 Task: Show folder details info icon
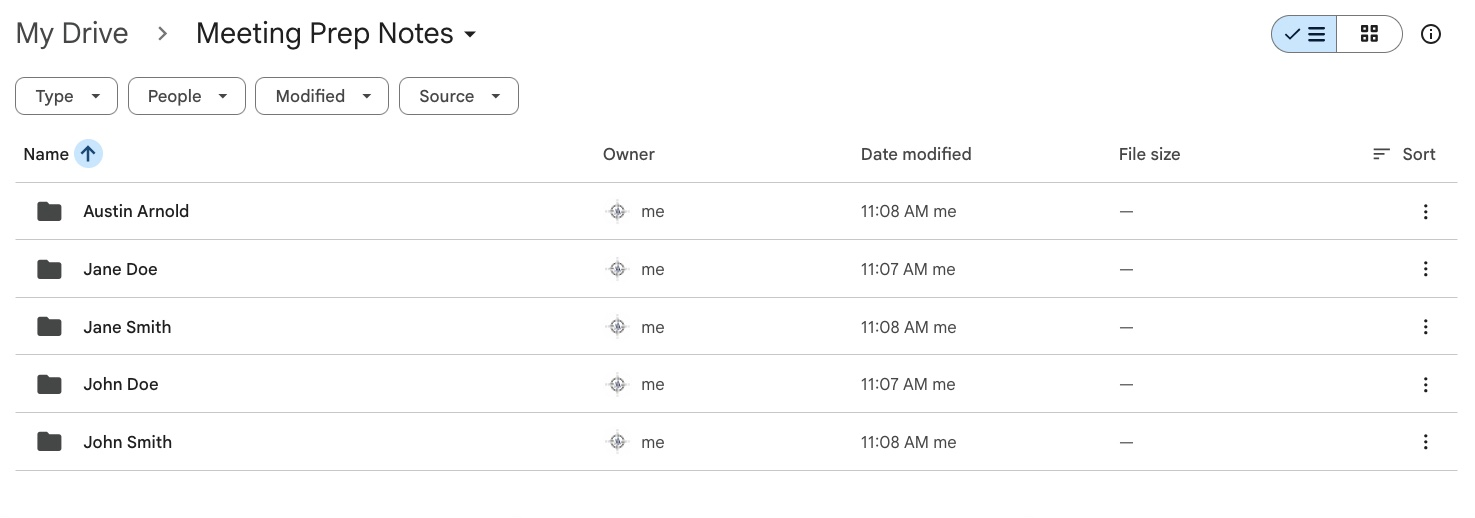pyautogui.click(x=1431, y=34)
